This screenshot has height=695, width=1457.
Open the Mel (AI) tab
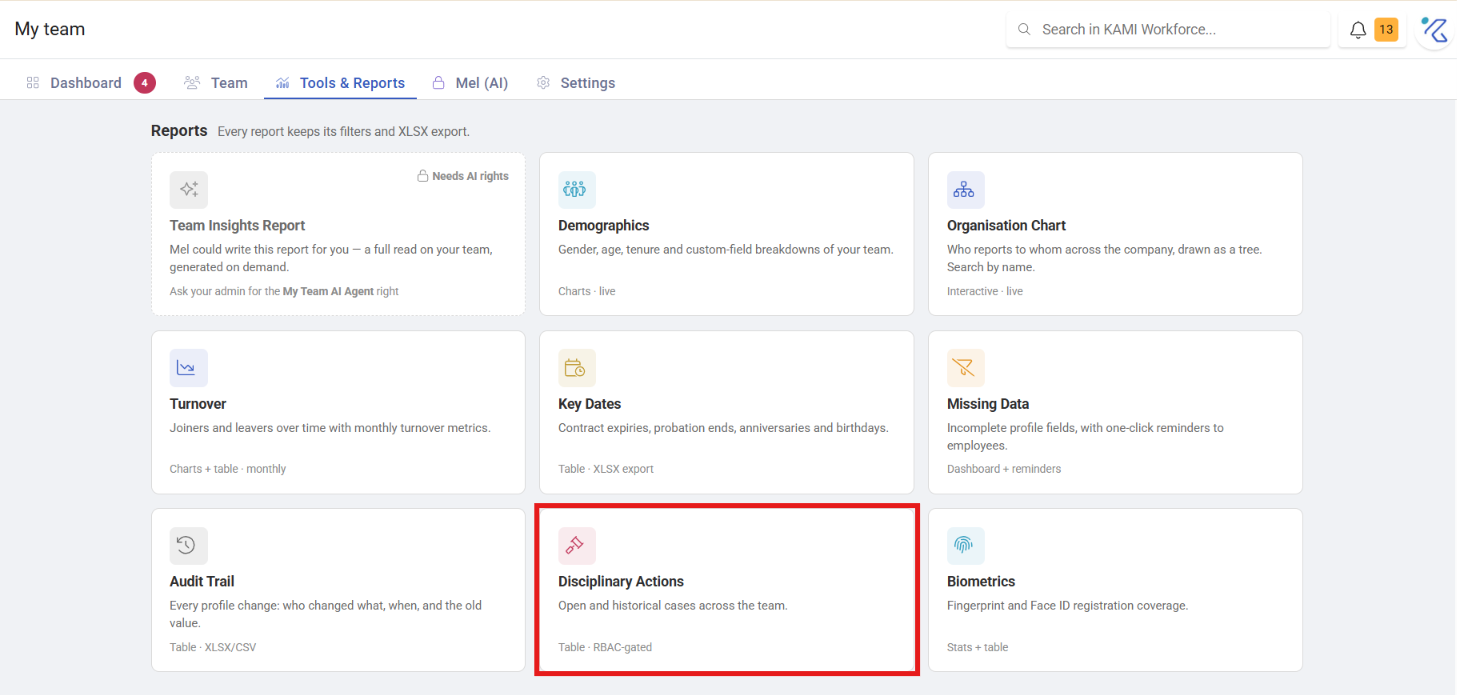tap(470, 83)
